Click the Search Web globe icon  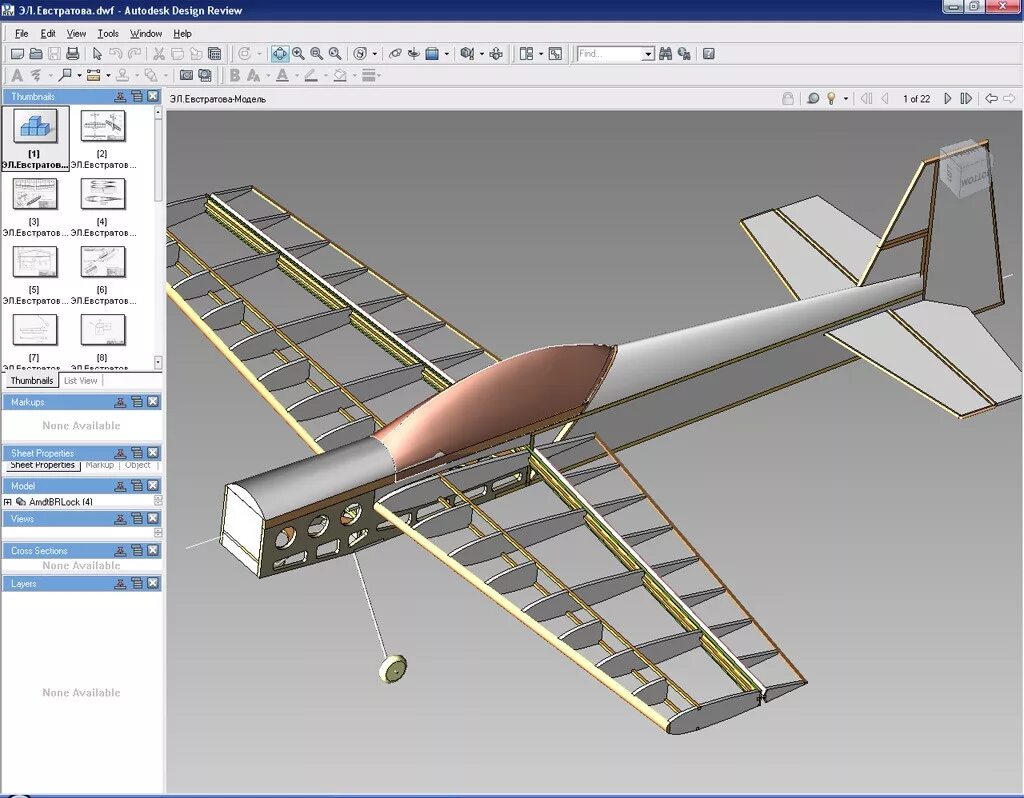(684, 54)
